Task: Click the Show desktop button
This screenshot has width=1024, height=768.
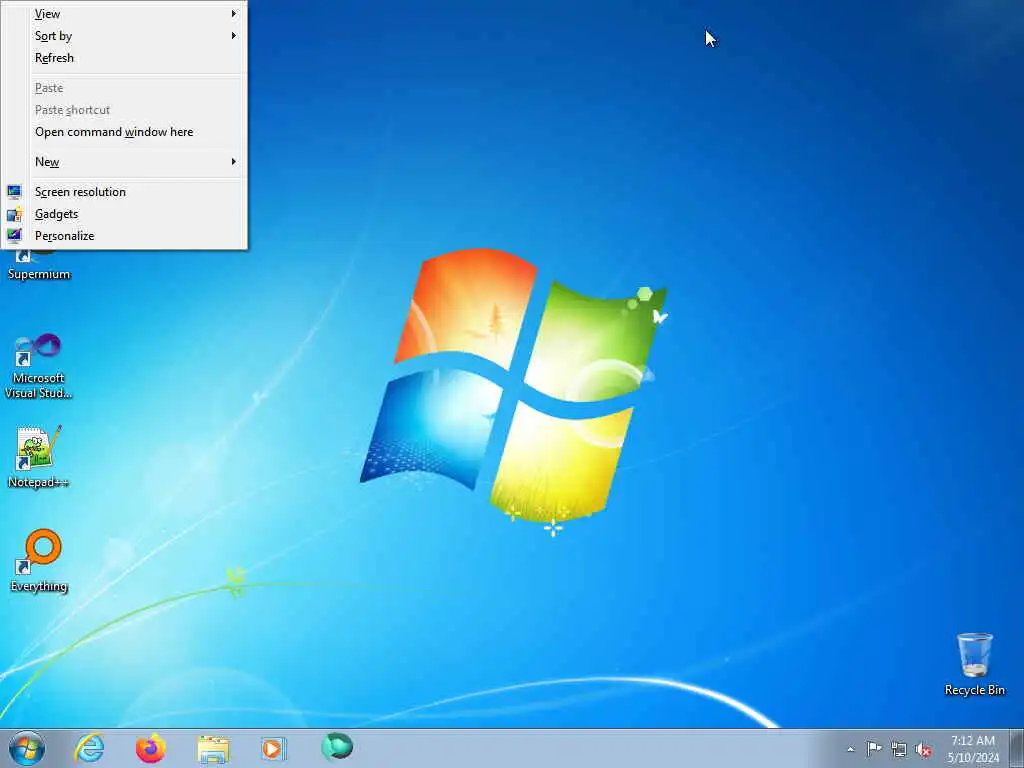Action: (x=1017, y=748)
